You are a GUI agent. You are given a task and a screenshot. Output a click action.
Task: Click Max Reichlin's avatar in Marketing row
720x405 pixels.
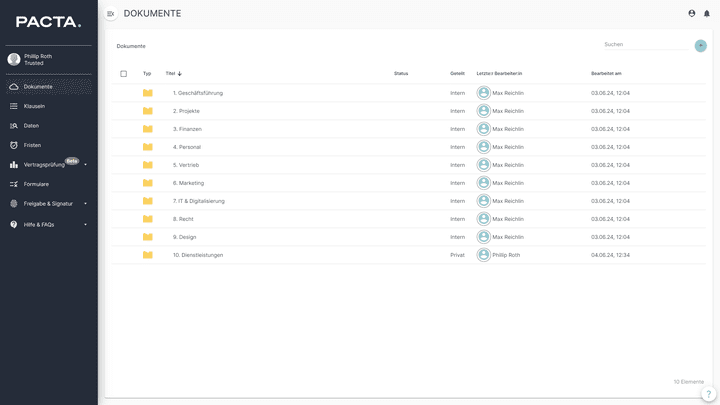(484, 183)
